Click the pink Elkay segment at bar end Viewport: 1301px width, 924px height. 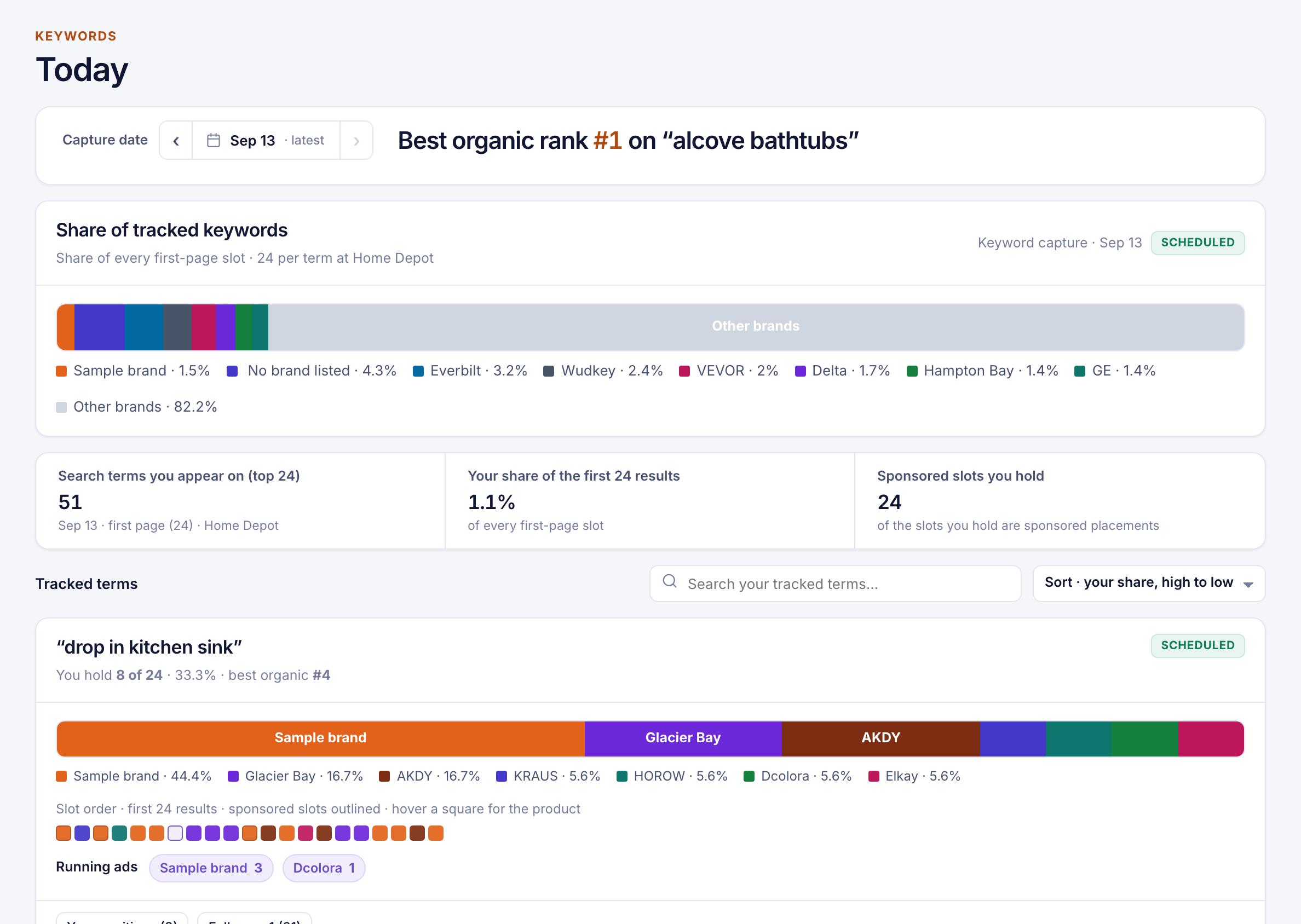click(x=1211, y=738)
